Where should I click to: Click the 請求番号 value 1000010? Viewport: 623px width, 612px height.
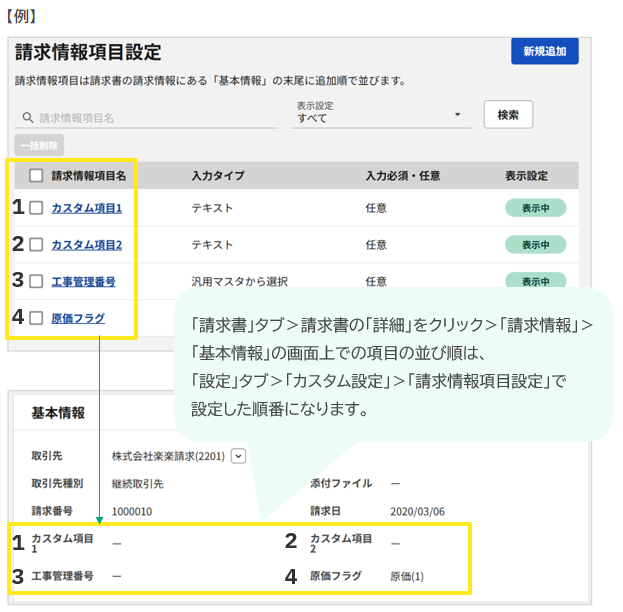132,511
